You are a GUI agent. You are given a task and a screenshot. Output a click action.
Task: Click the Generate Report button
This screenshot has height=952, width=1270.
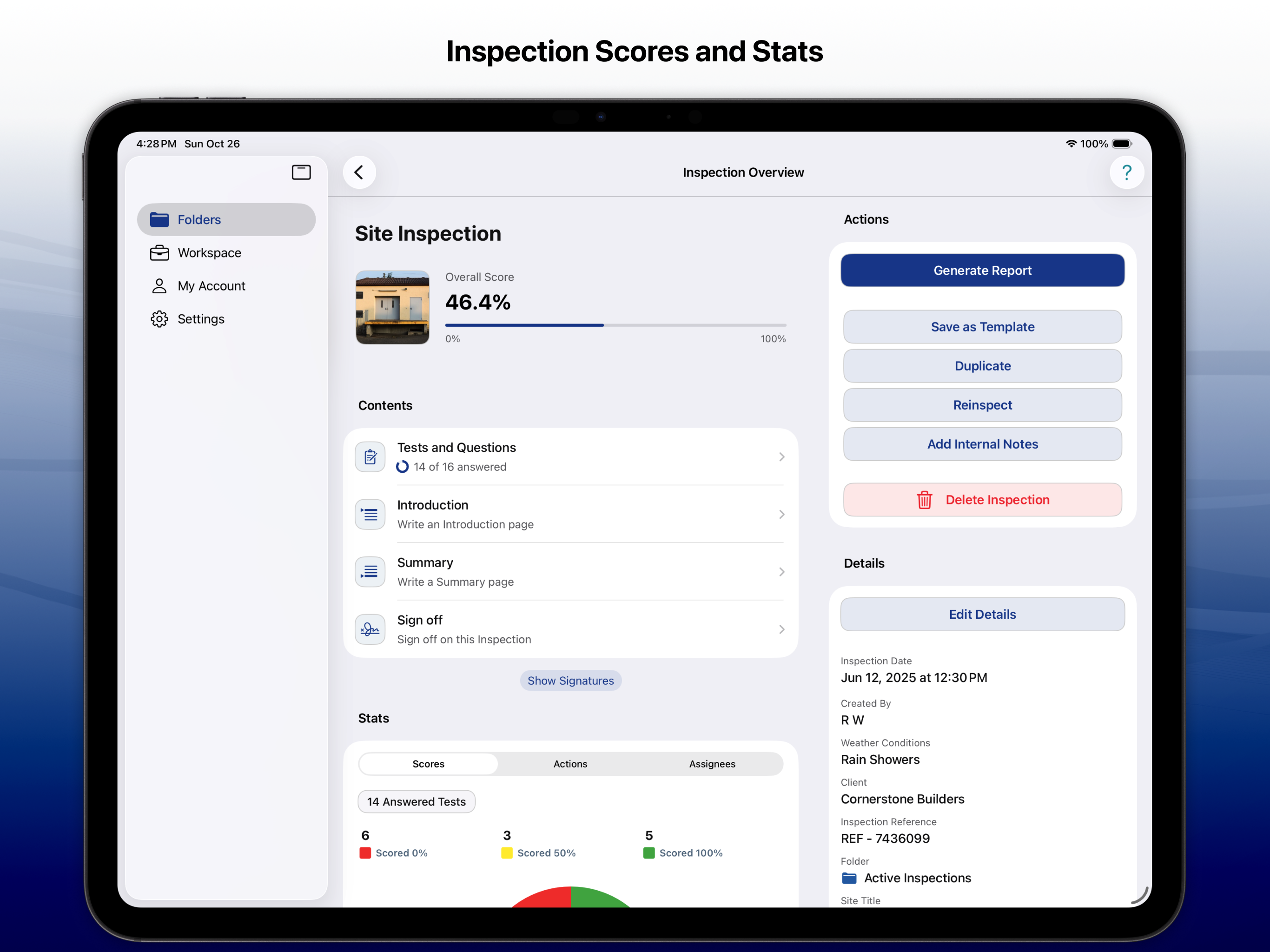[982, 271]
